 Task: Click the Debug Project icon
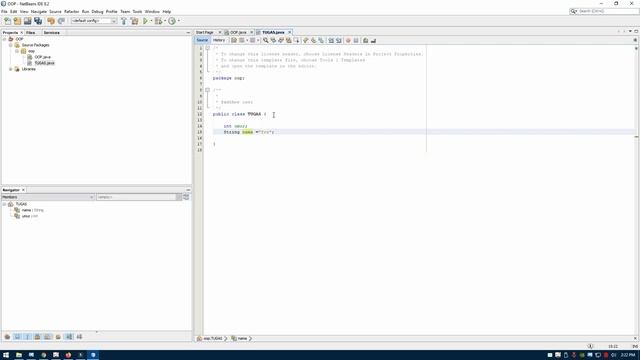coord(158,21)
